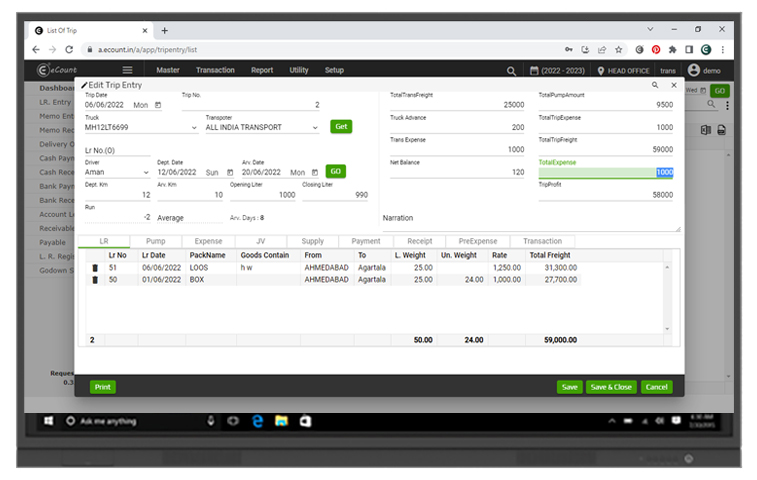Click the LR table vertical scrollbar

667,298
